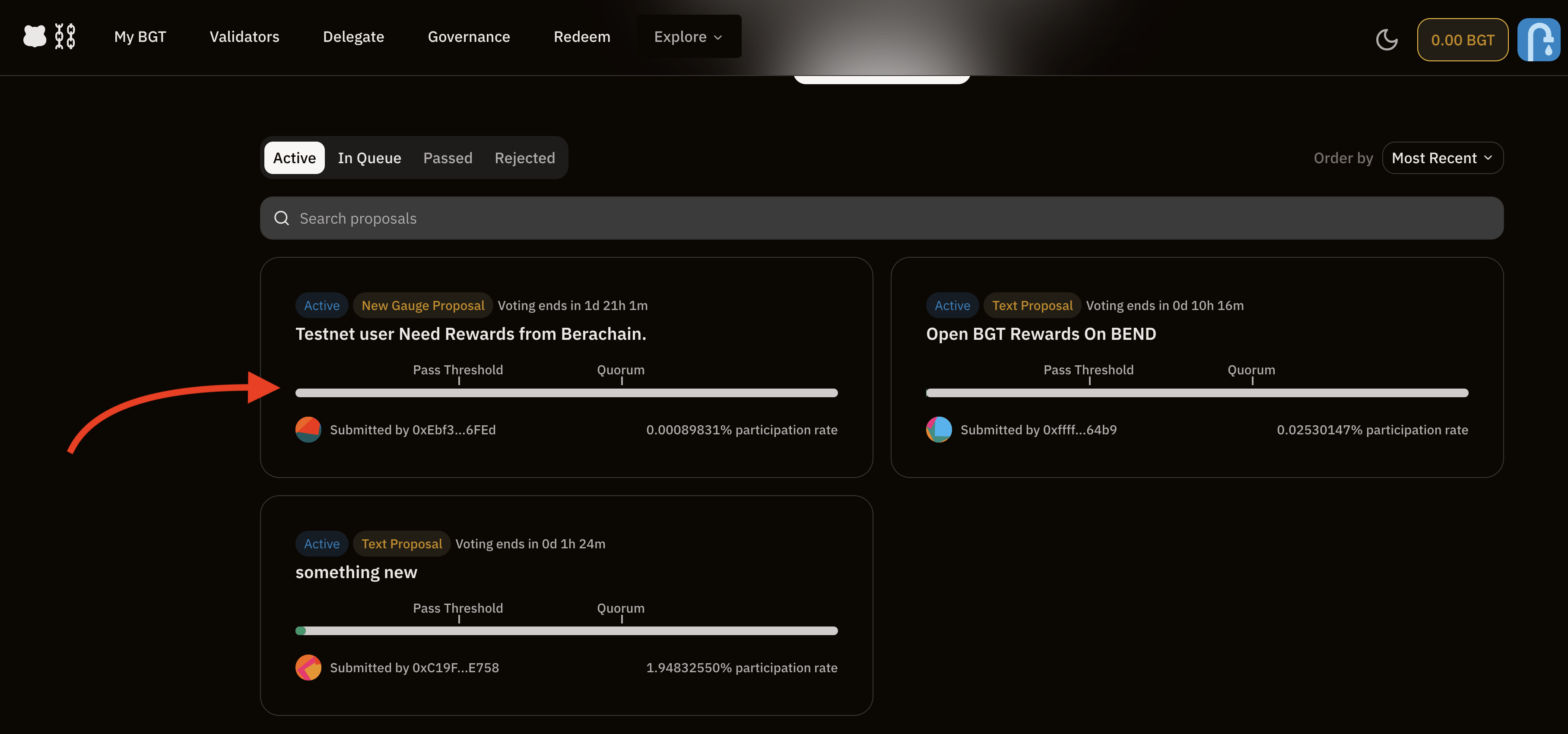The image size is (1568, 734).
Task: Expand the Explore dropdown menu
Action: [689, 37]
